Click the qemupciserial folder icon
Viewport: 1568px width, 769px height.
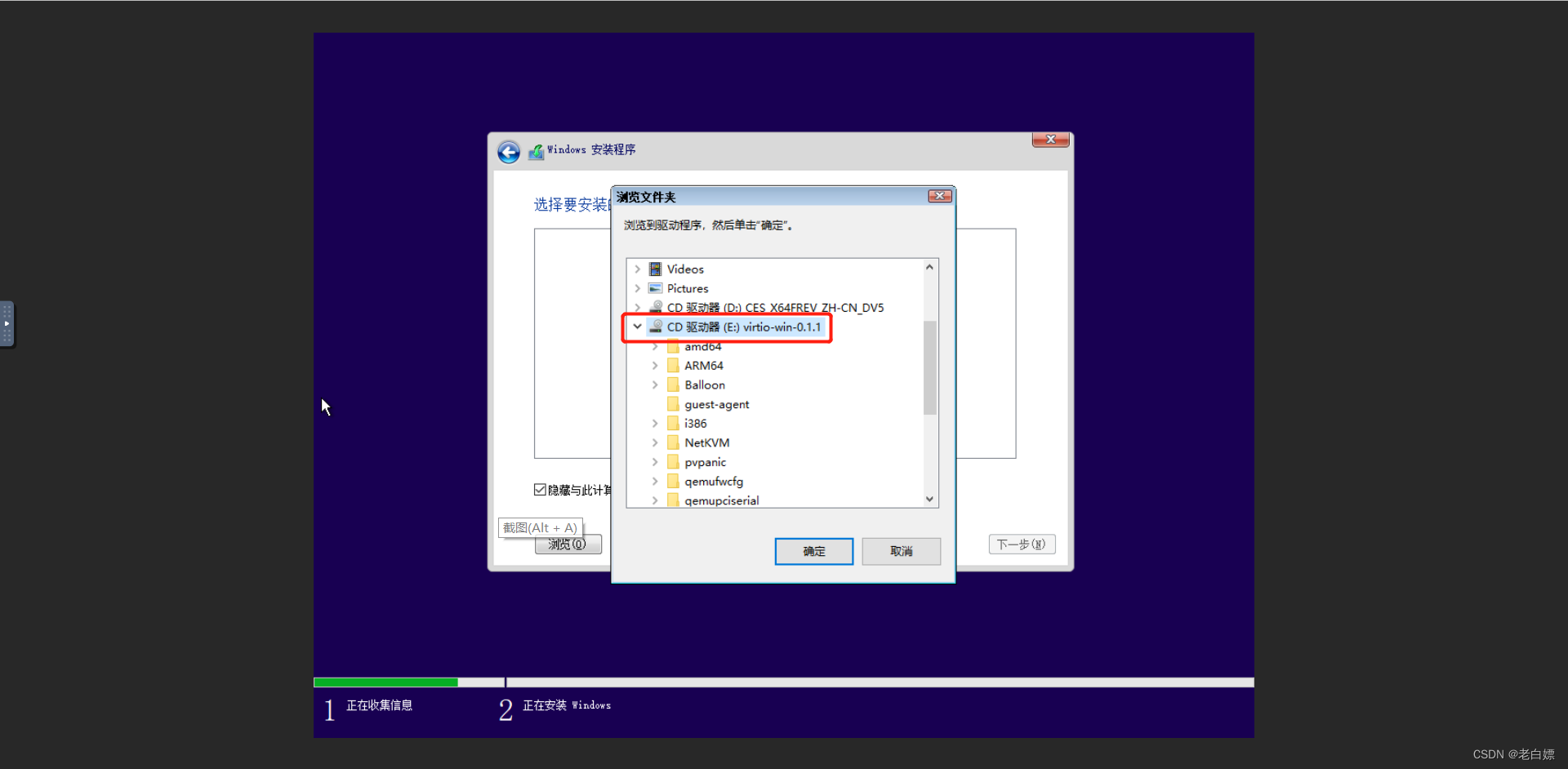pos(673,500)
